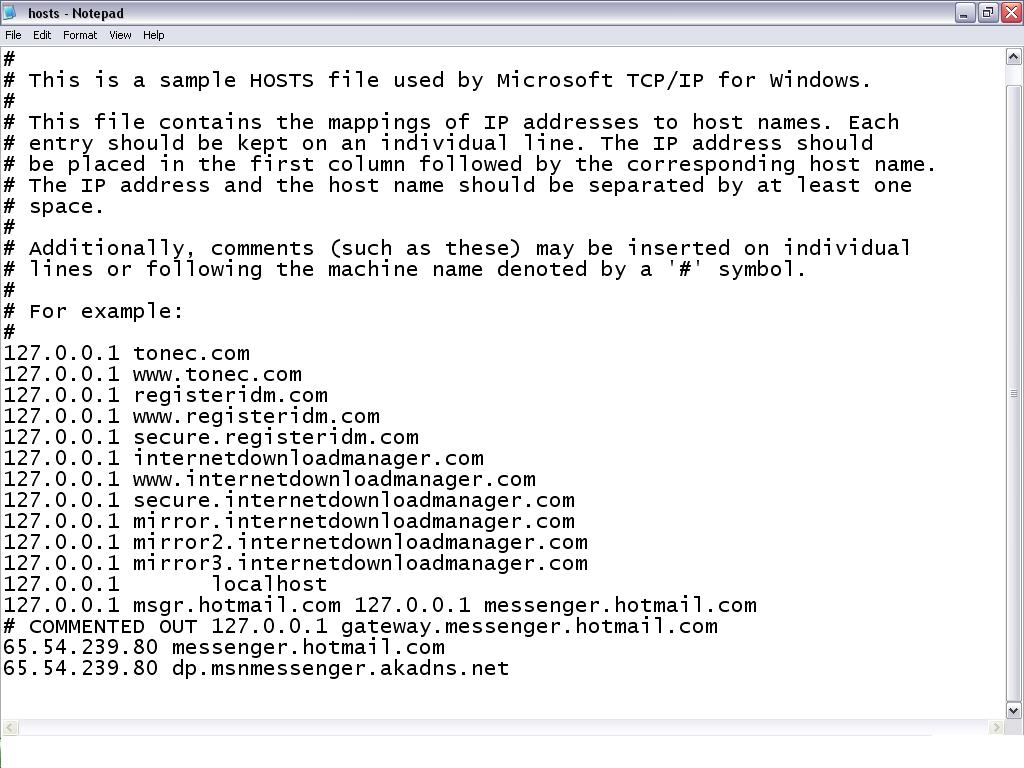Click the Notepad icon in the title bar
This screenshot has height=768, width=1024.
click(11, 13)
